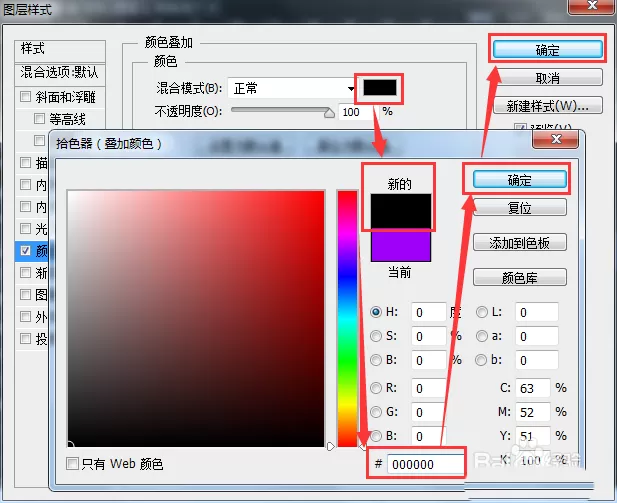Screen dimensions: 617x503
Task: Click the 样式 header in styles list
Action: tap(60, 50)
